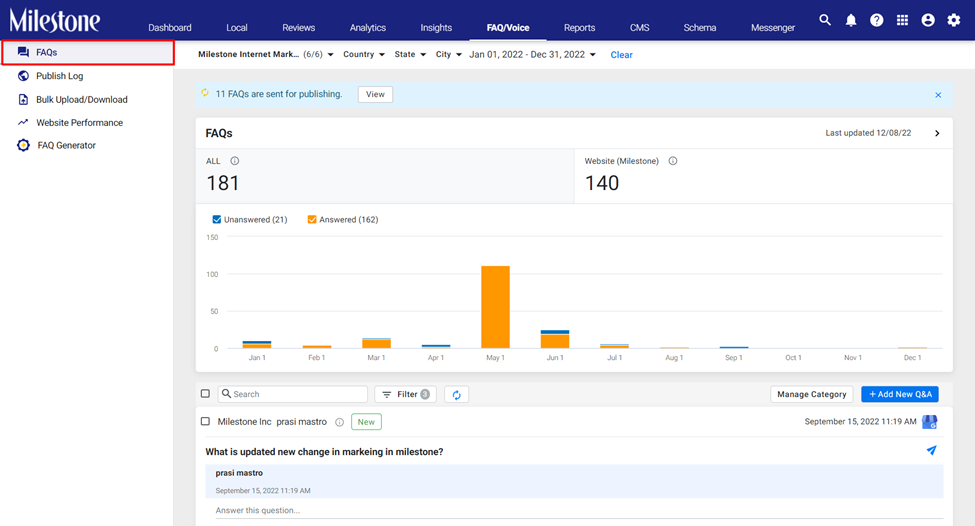Open the apps grid icon
975x526 pixels.
coord(902,20)
